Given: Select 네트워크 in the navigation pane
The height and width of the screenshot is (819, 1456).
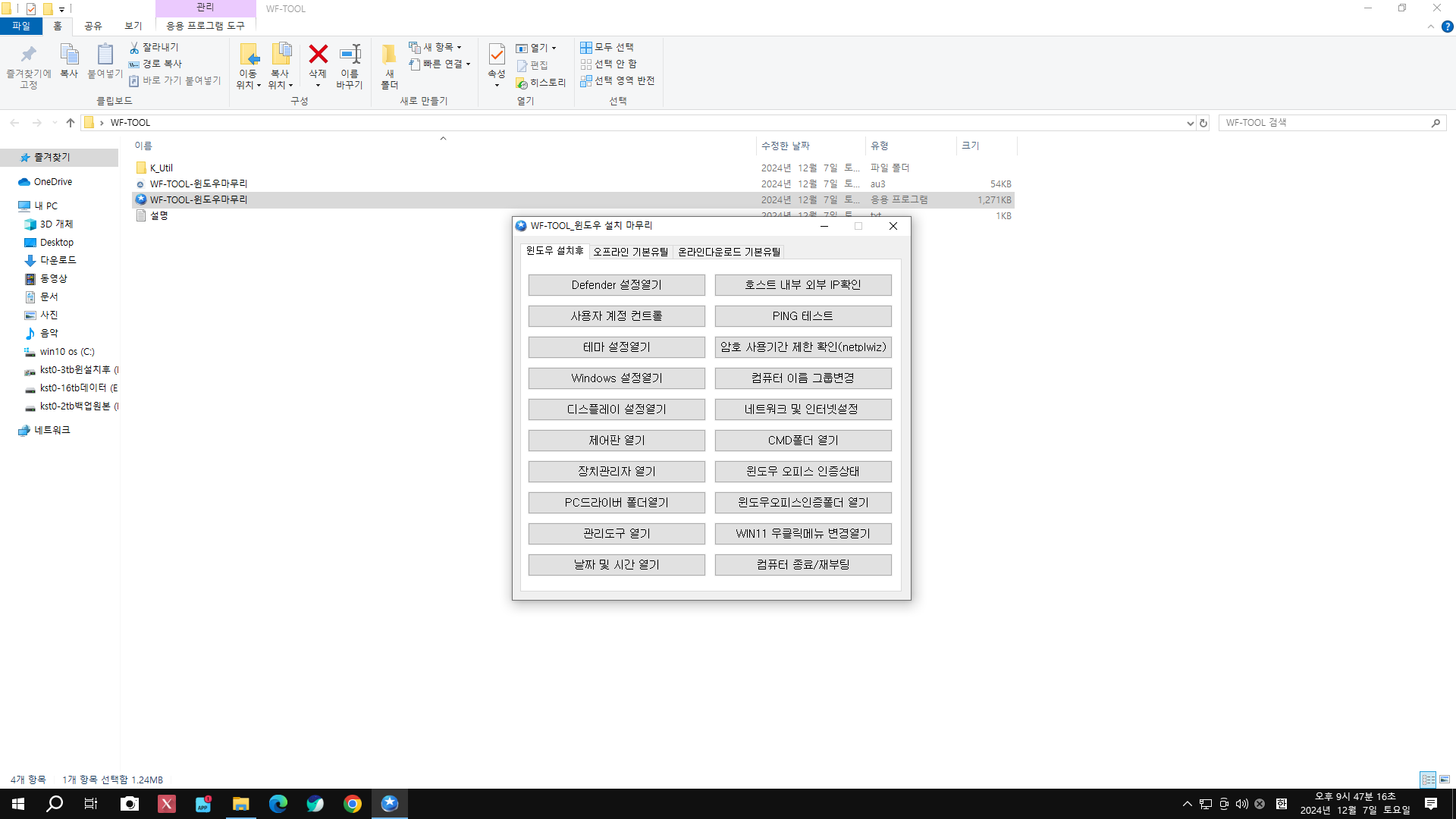Looking at the screenshot, I should click(52, 430).
